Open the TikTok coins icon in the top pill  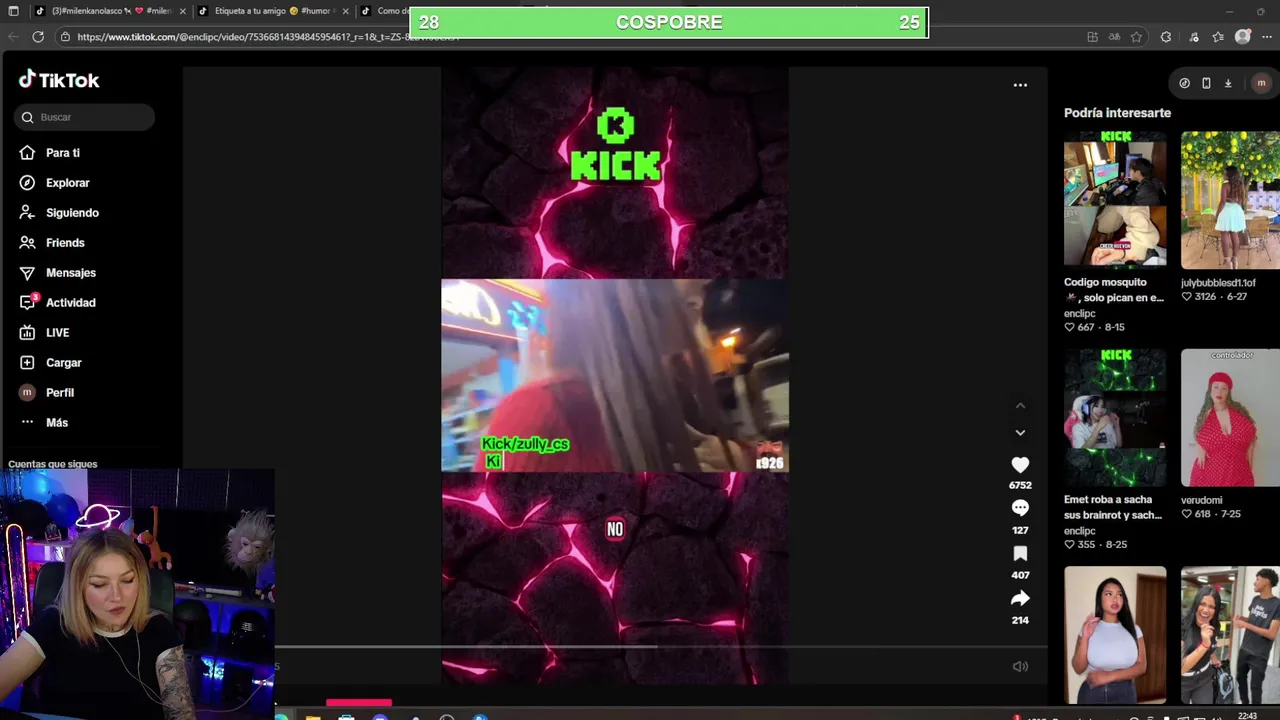tap(1184, 84)
